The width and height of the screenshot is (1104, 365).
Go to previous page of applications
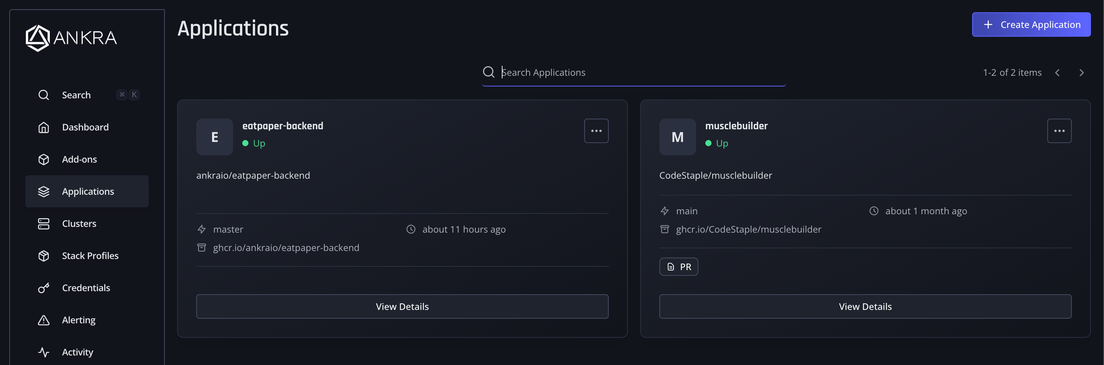point(1058,73)
